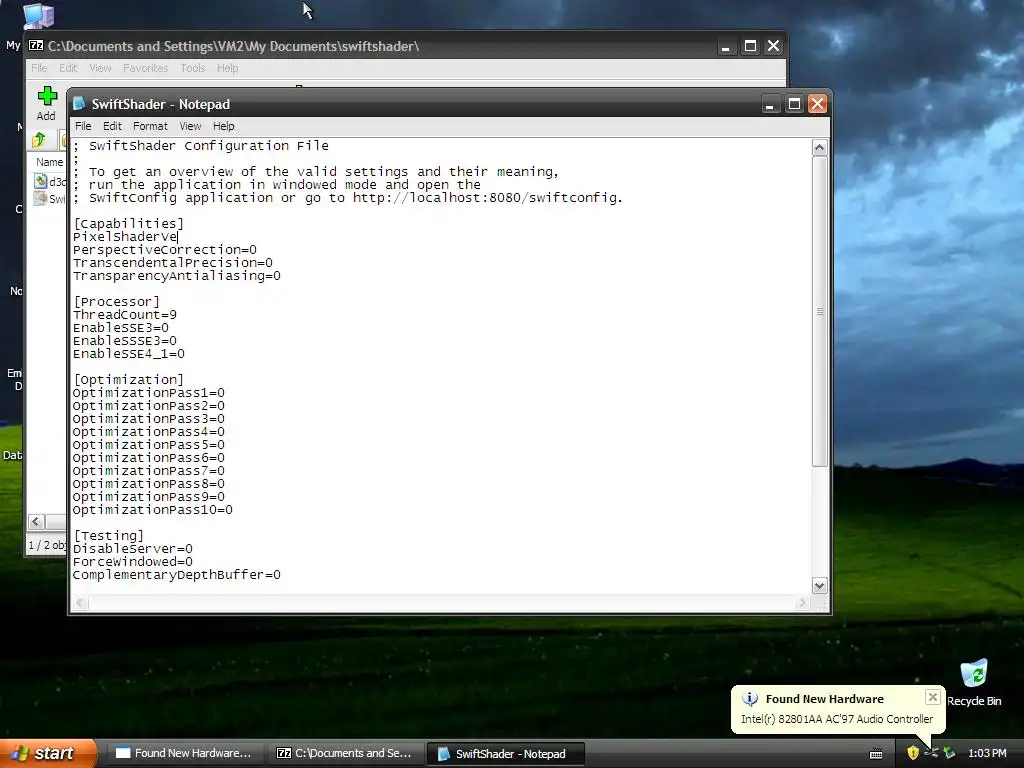This screenshot has width=1024, height=768.
Task: Click network connection tray icon
Action: pos(931,753)
